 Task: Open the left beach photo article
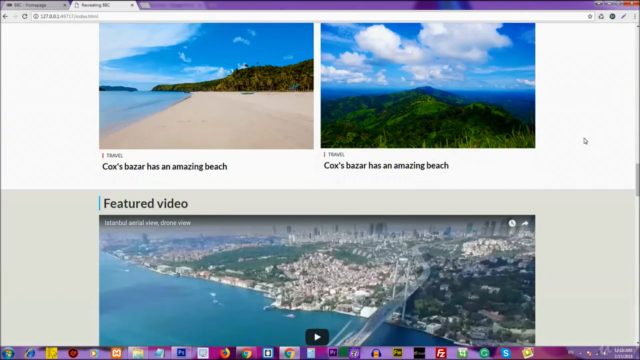point(206,86)
